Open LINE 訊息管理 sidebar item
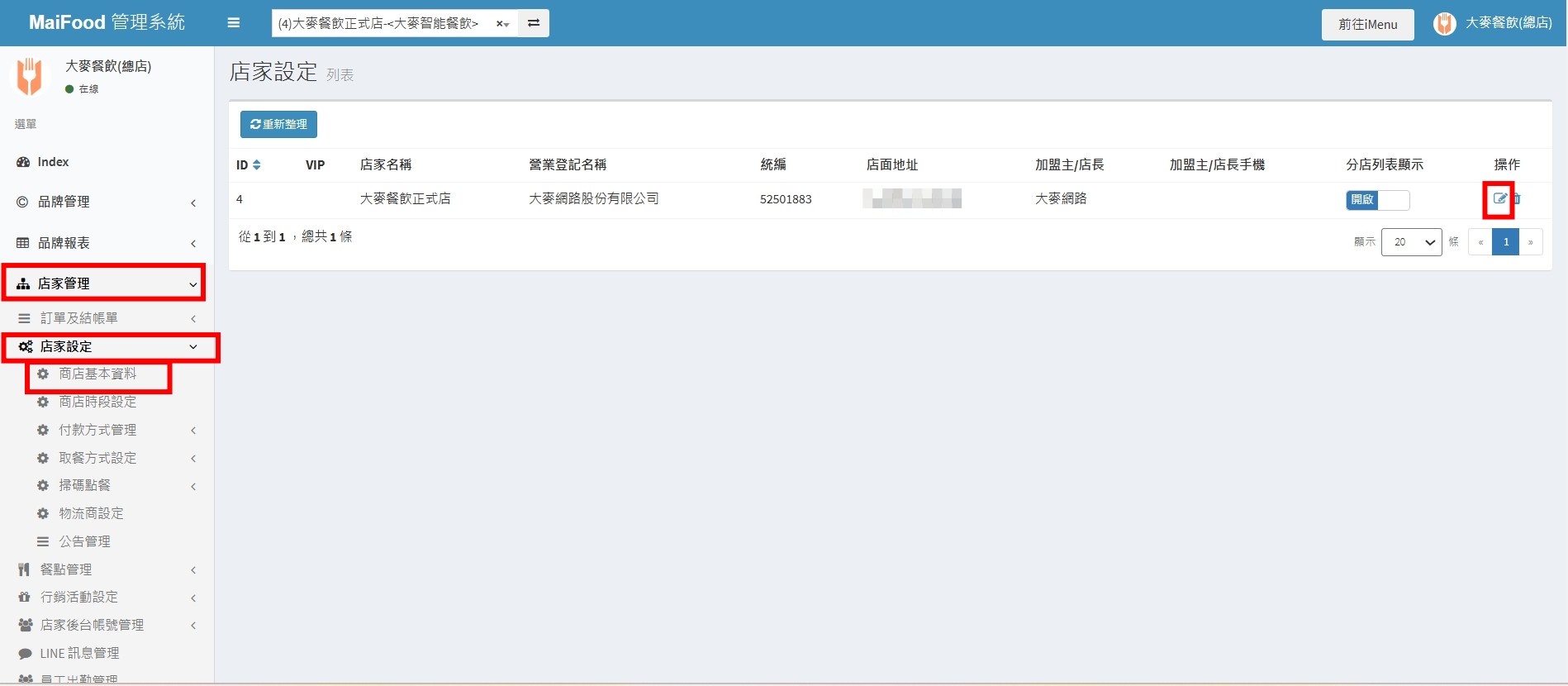The height and width of the screenshot is (686, 1568). point(79,653)
